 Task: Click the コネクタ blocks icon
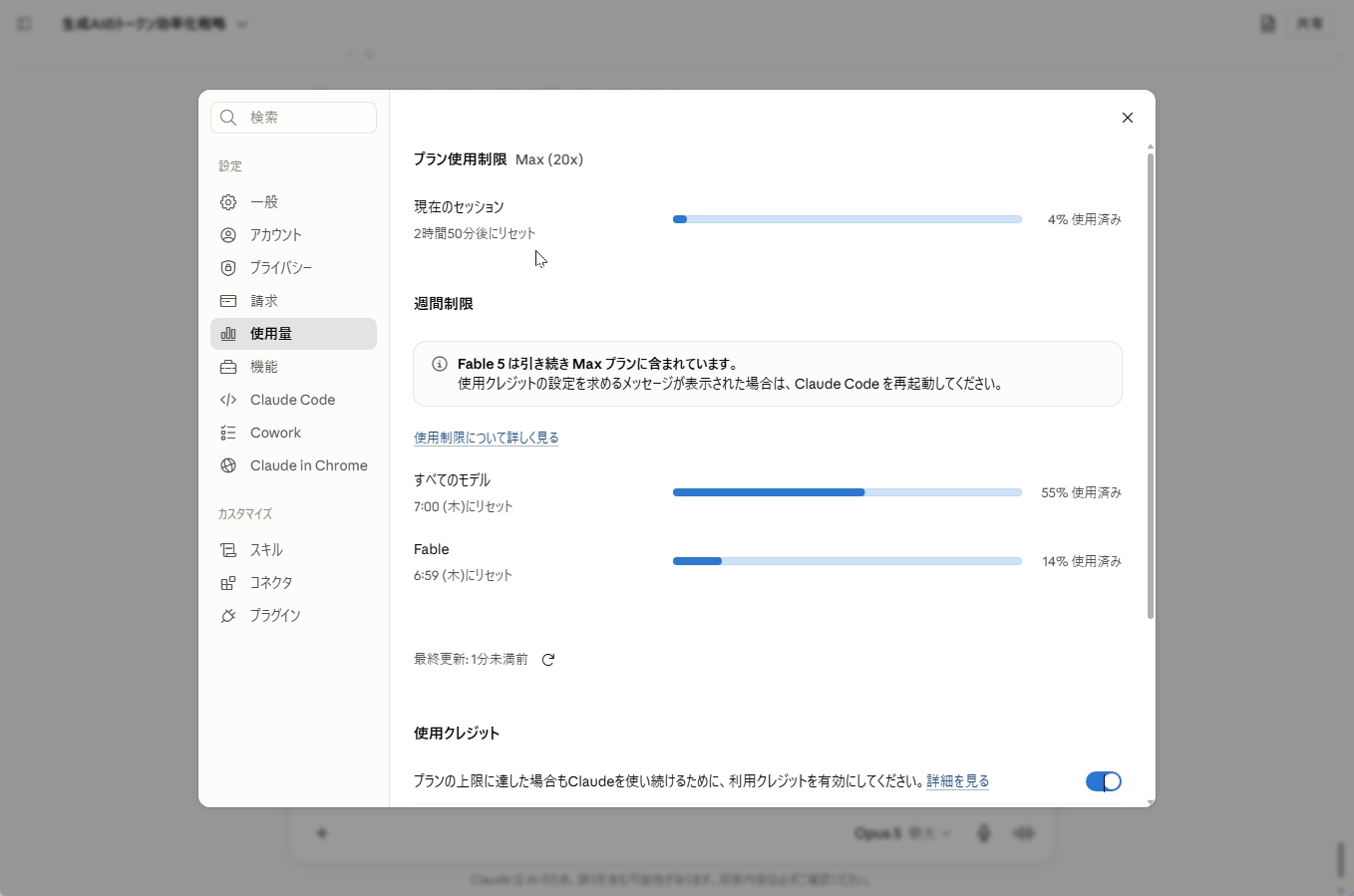(x=228, y=583)
